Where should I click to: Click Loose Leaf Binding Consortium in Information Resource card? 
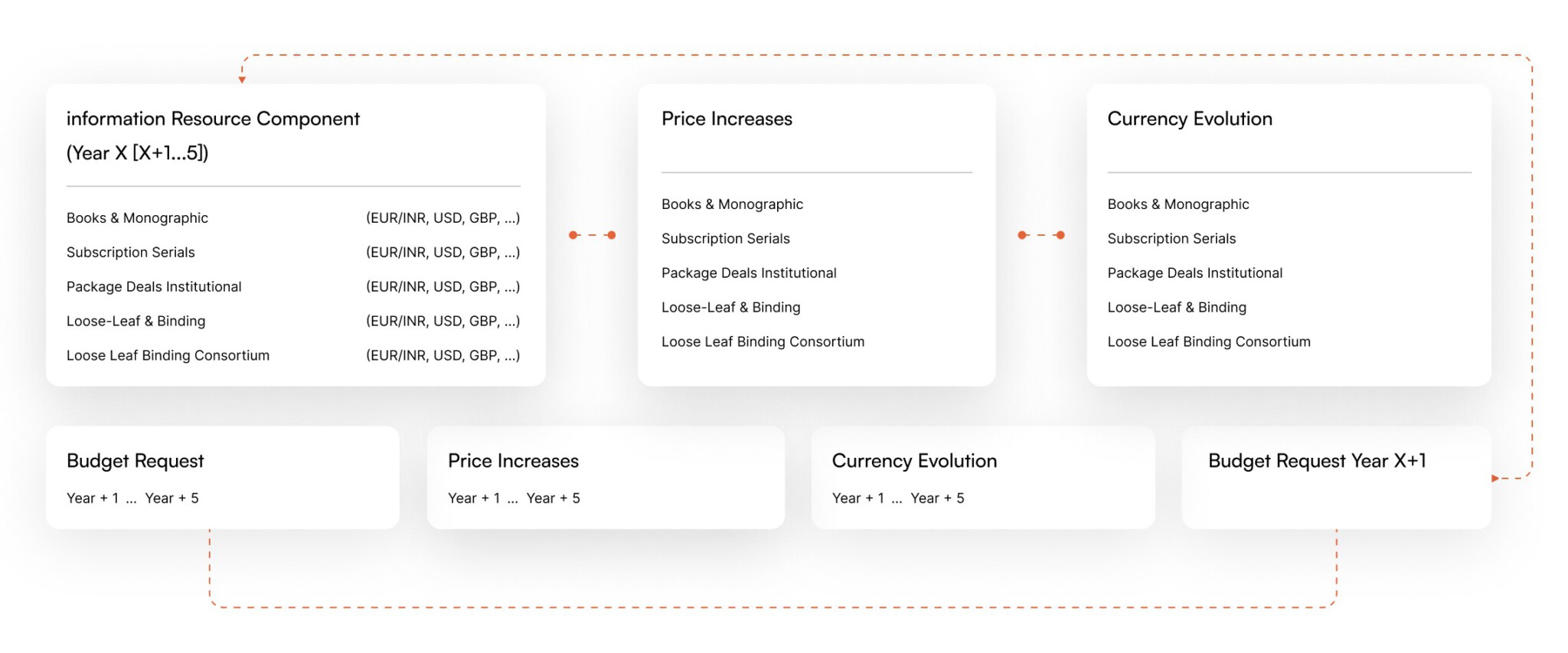tap(168, 356)
